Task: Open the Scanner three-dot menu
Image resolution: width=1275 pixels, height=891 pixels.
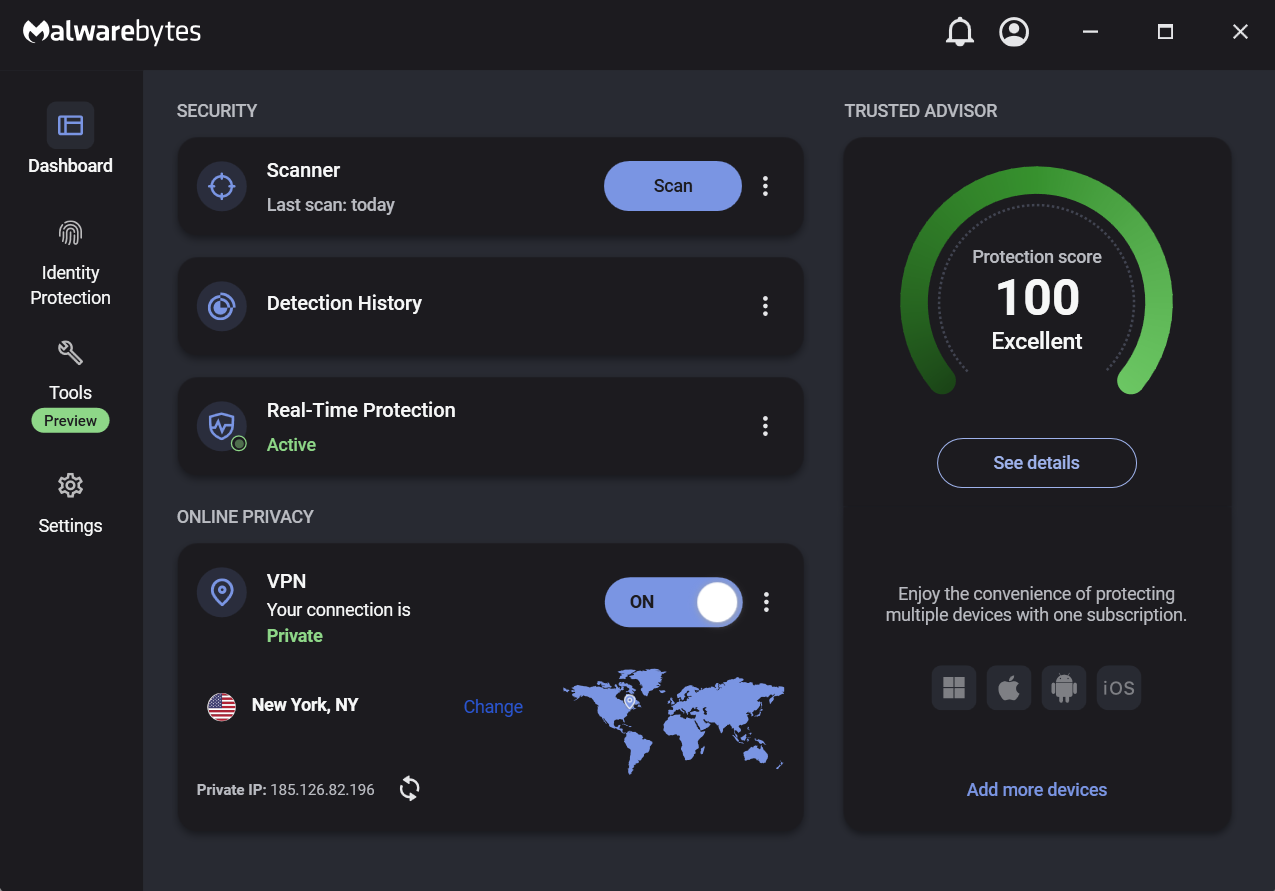Action: (x=765, y=186)
